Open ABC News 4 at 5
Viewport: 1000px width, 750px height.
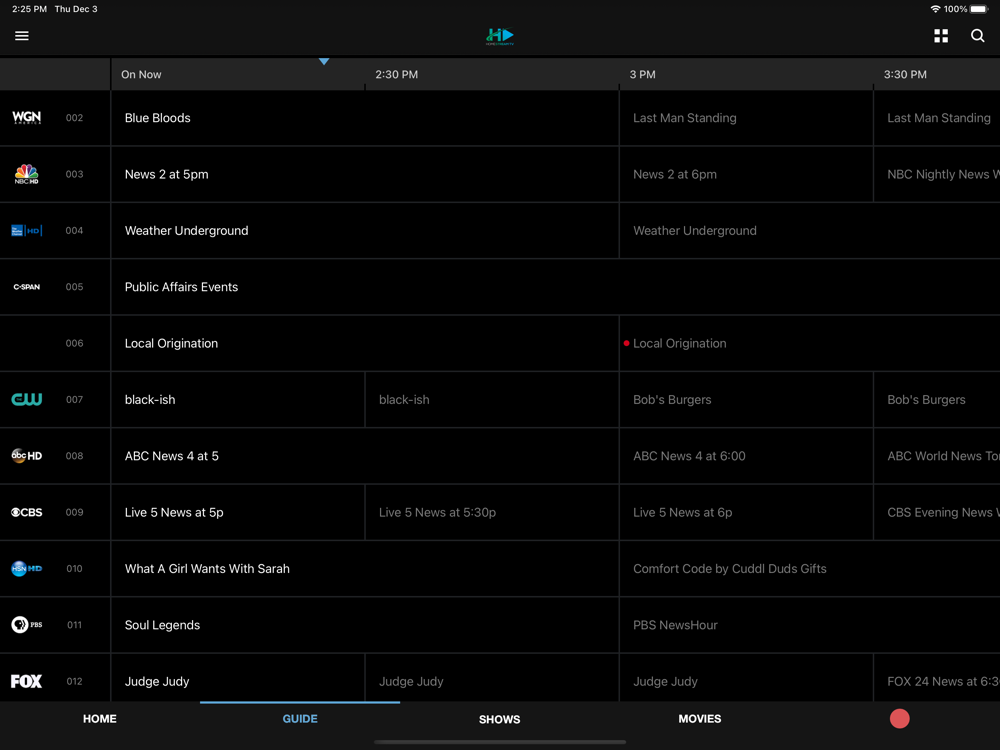[x=365, y=456]
